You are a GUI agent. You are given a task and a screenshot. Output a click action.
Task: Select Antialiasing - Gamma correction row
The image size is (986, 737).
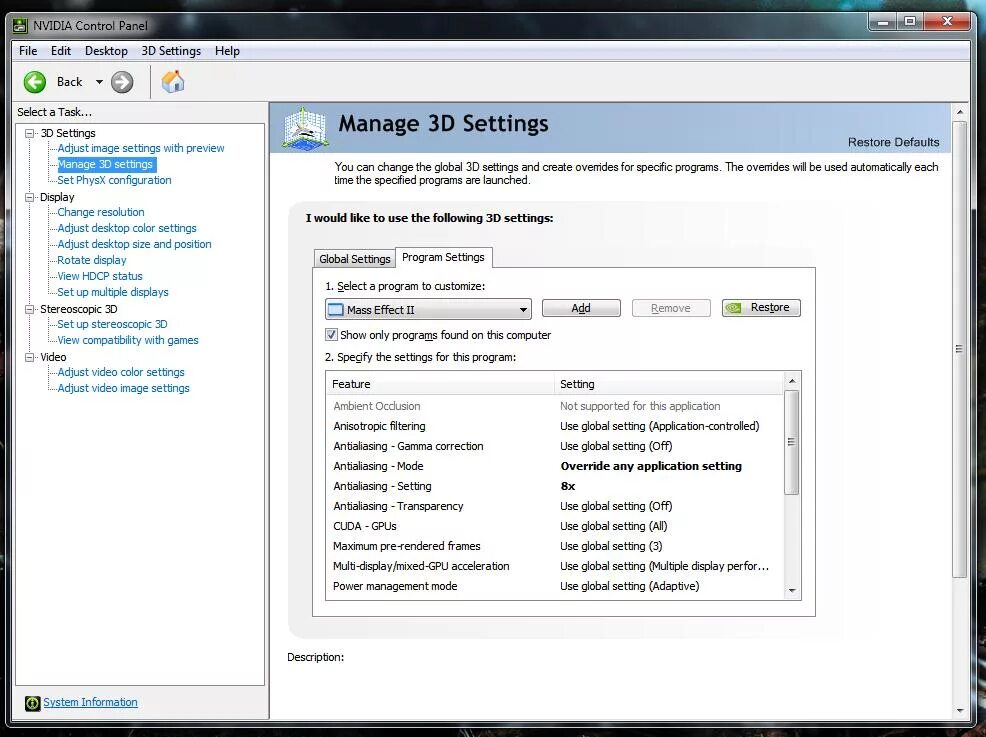555,446
